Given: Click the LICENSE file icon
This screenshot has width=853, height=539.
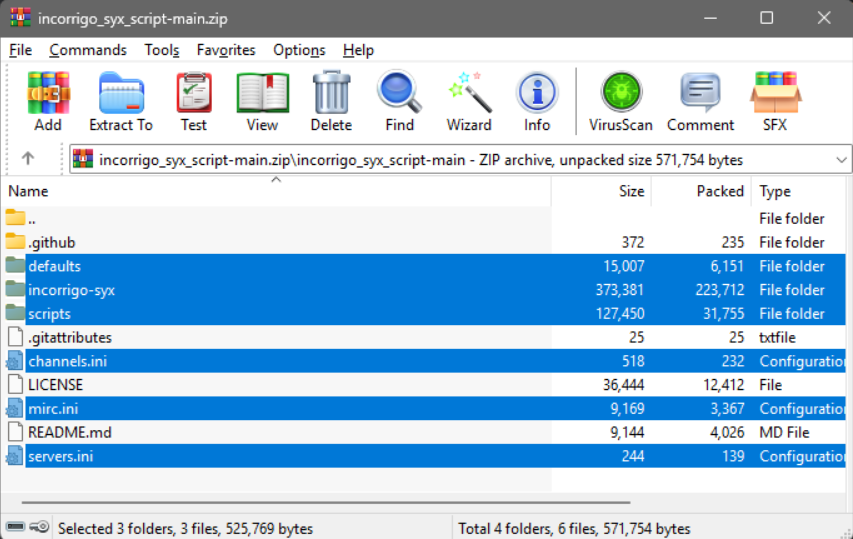Looking at the screenshot, I should 15,385.
